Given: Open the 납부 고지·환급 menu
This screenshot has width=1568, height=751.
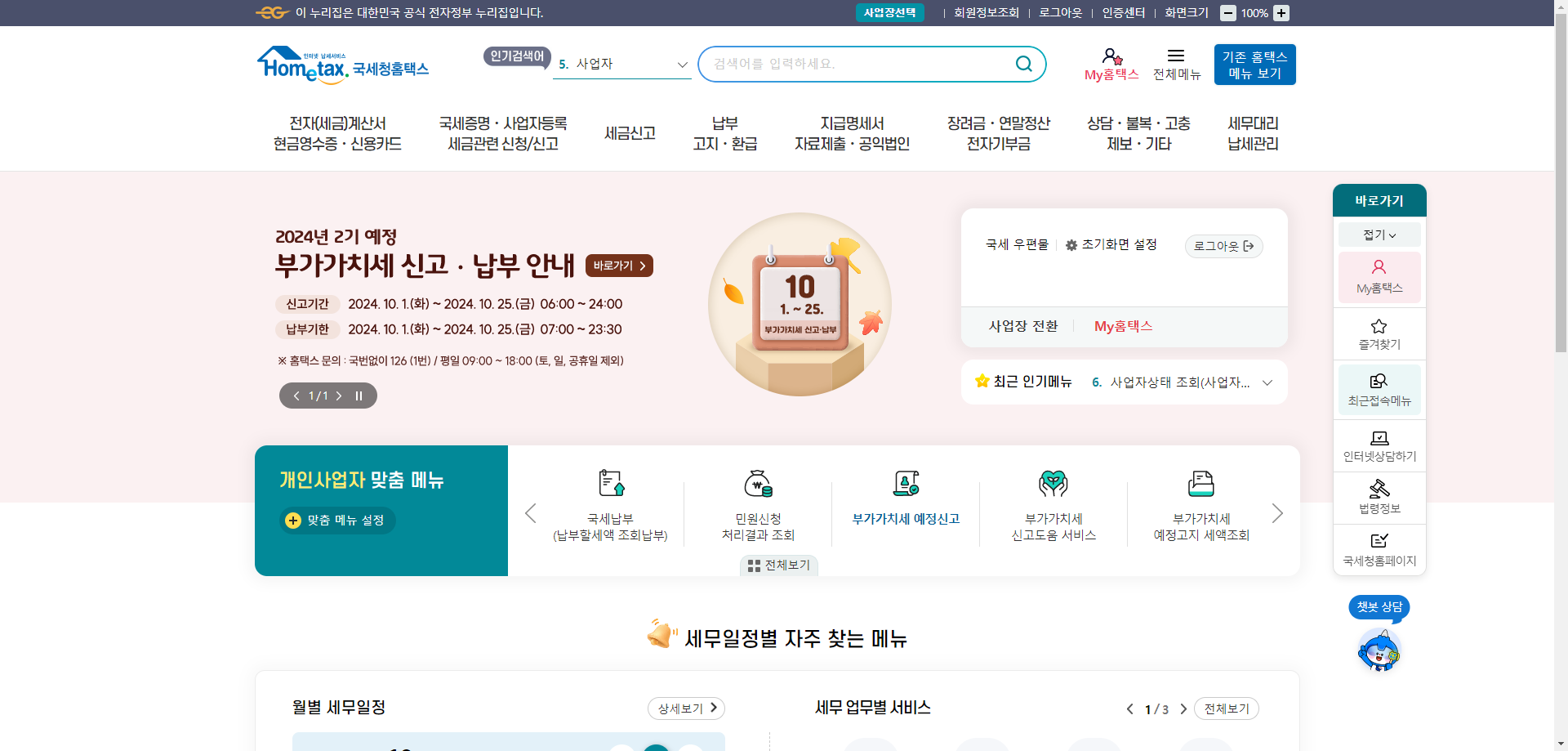Looking at the screenshot, I should (x=725, y=132).
